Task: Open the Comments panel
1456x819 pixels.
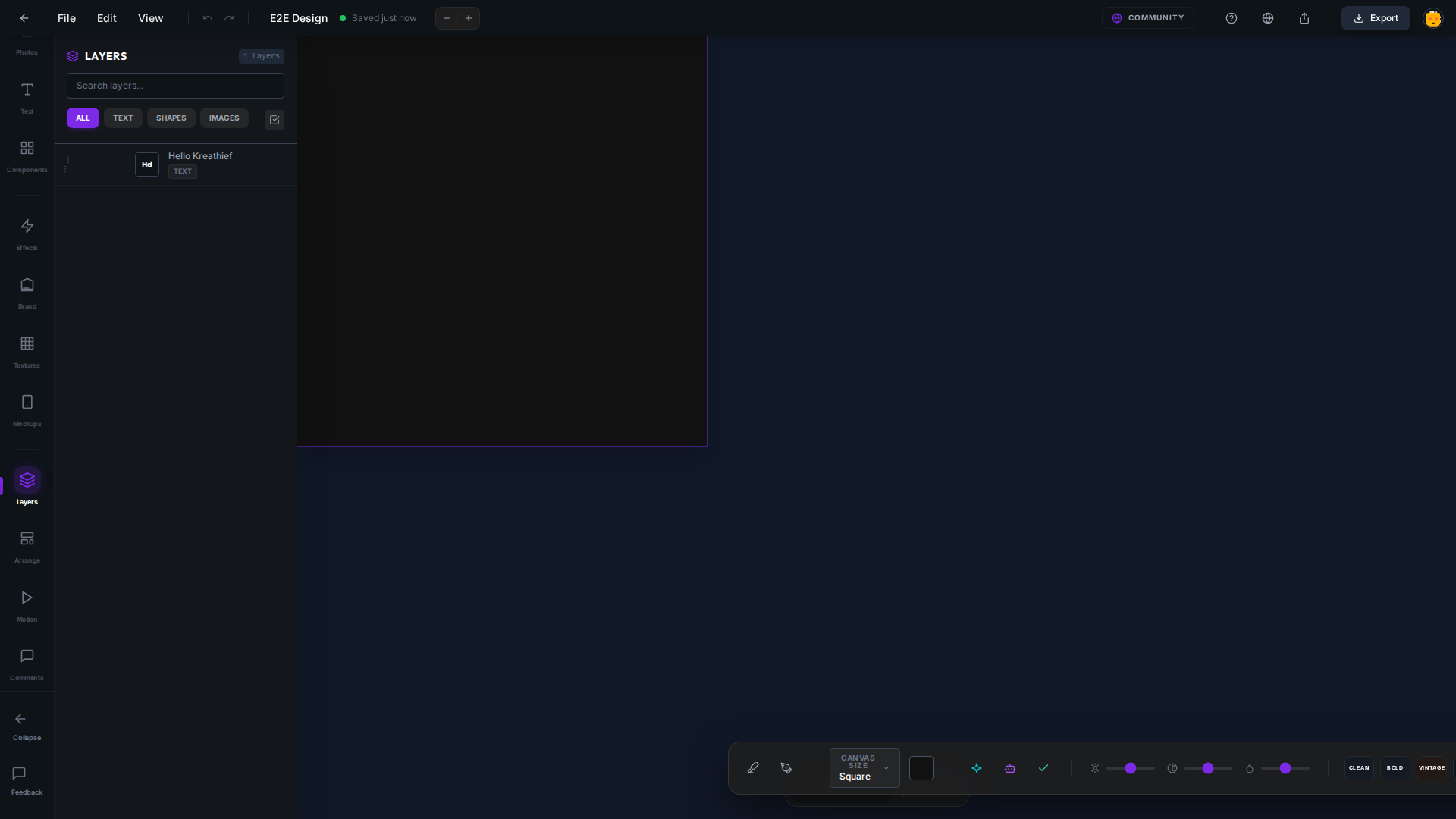Action: [27, 665]
